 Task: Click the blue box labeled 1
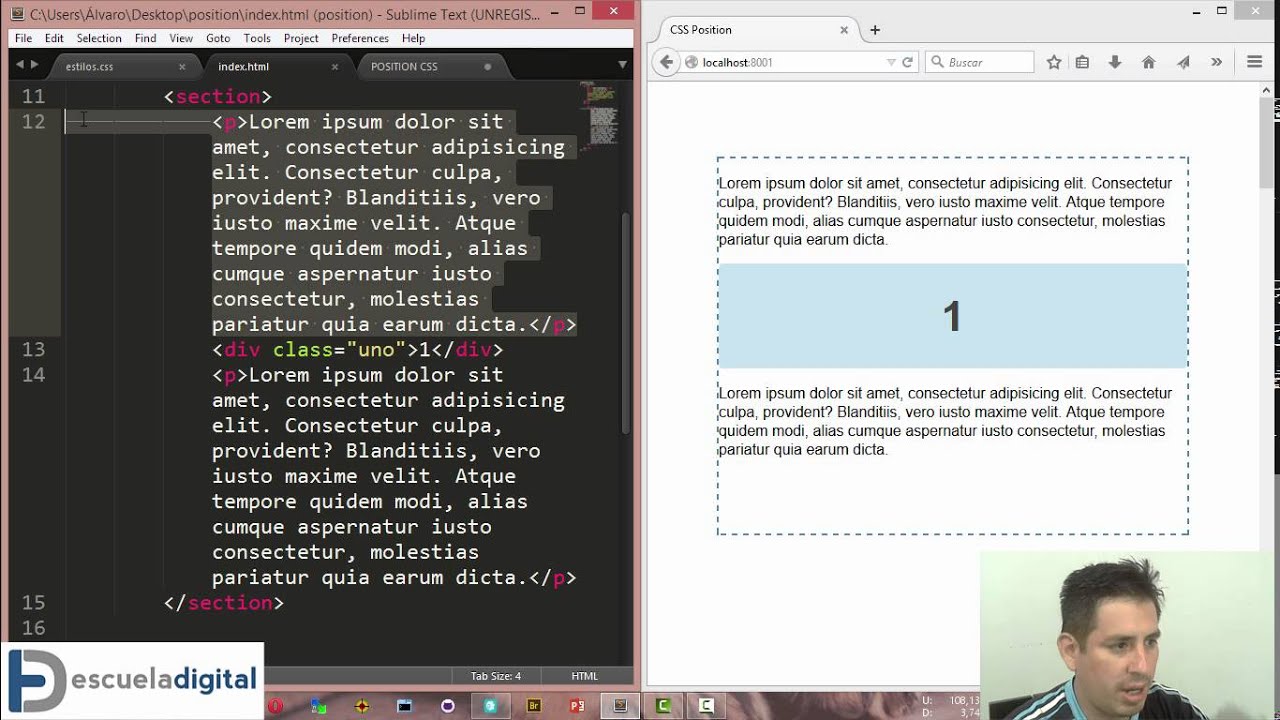tap(953, 316)
